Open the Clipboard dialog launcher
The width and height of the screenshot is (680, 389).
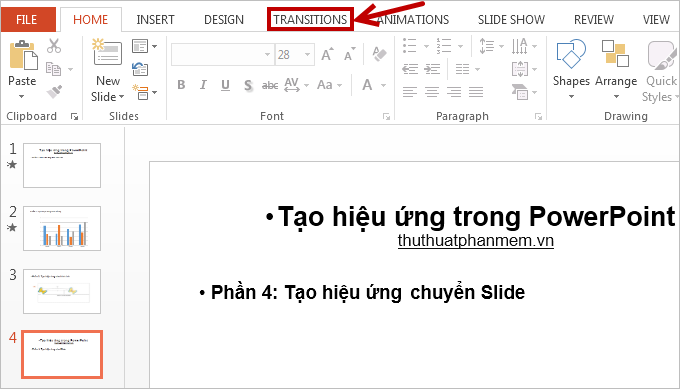(74, 116)
